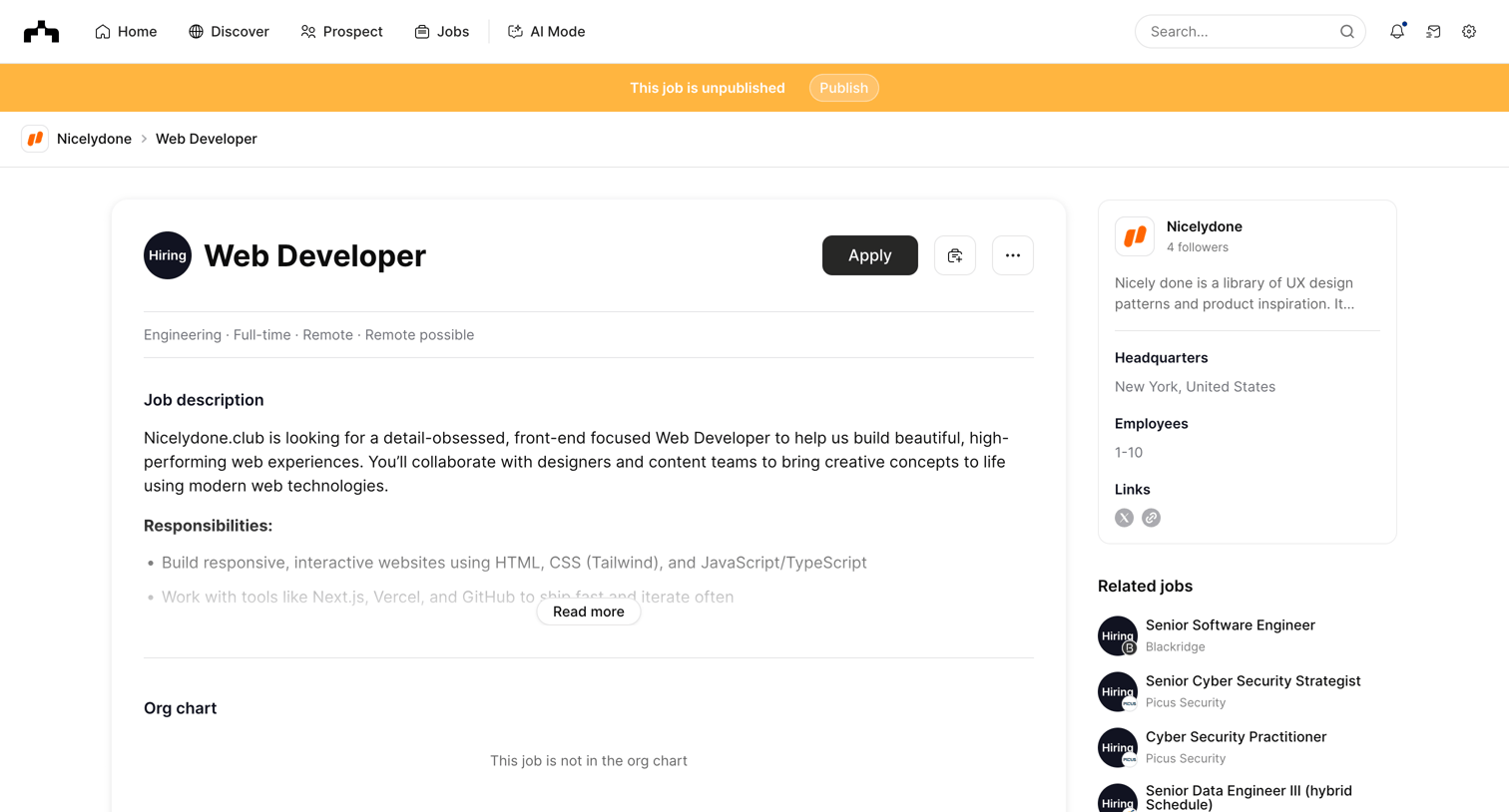The image size is (1509, 812).
Task: Click the '1-10' employees value
Action: click(x=1129, y=453)
